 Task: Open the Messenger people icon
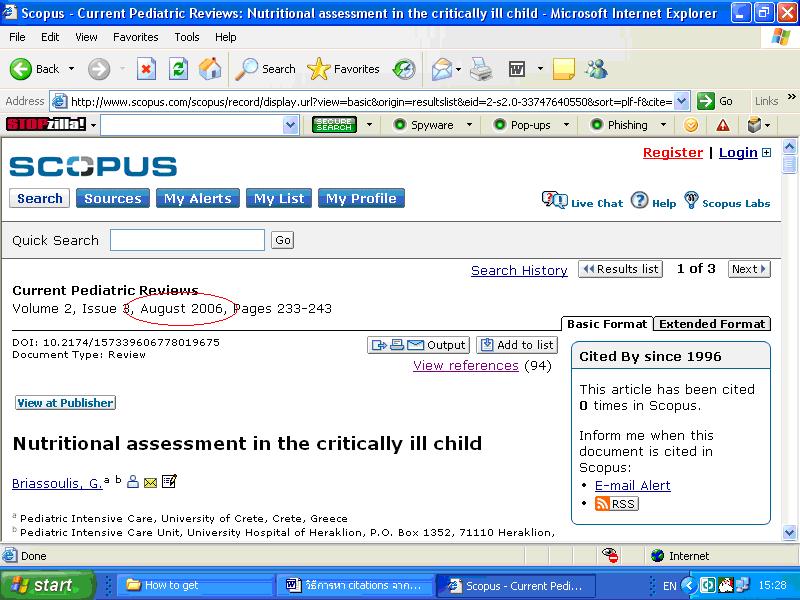596,69
